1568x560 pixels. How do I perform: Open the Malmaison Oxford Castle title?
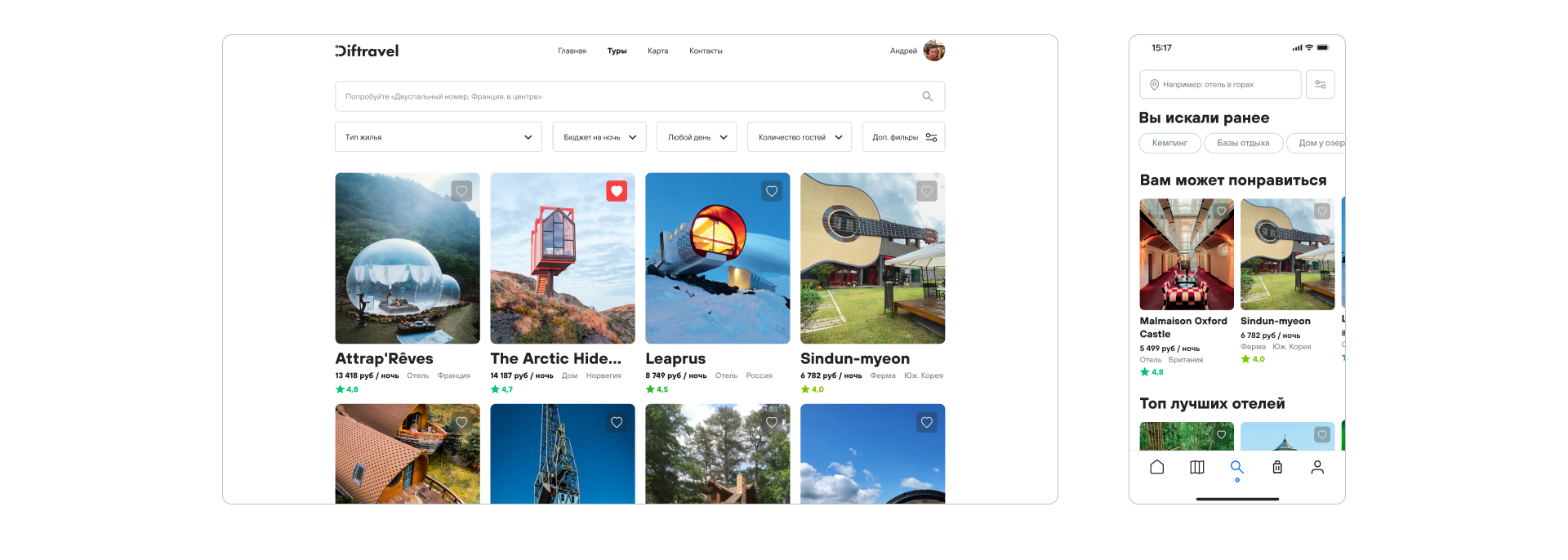pyautogui.click(x=1183, y=327)
